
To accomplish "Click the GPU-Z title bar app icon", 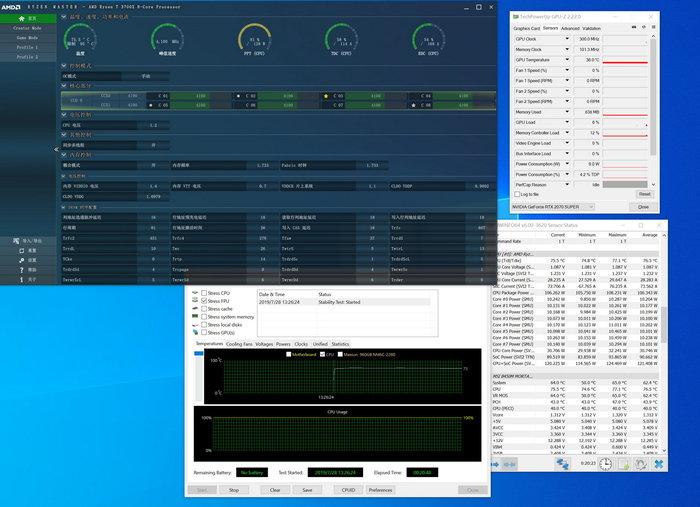I will click(x=516, y=17).
